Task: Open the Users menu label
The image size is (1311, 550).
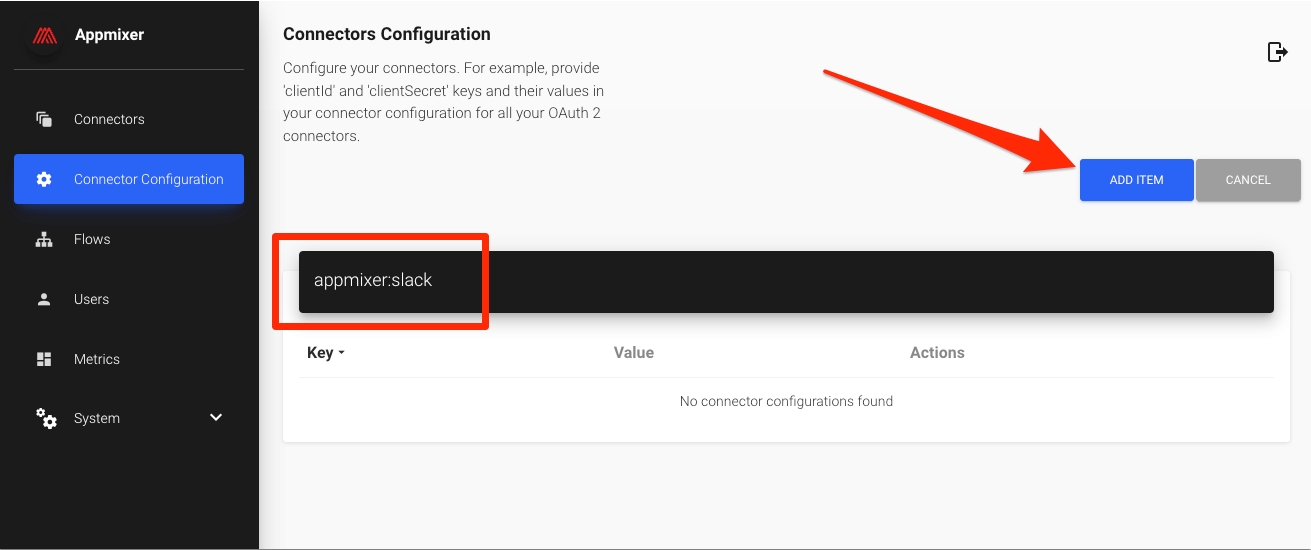Action: (x=91, y=299)
